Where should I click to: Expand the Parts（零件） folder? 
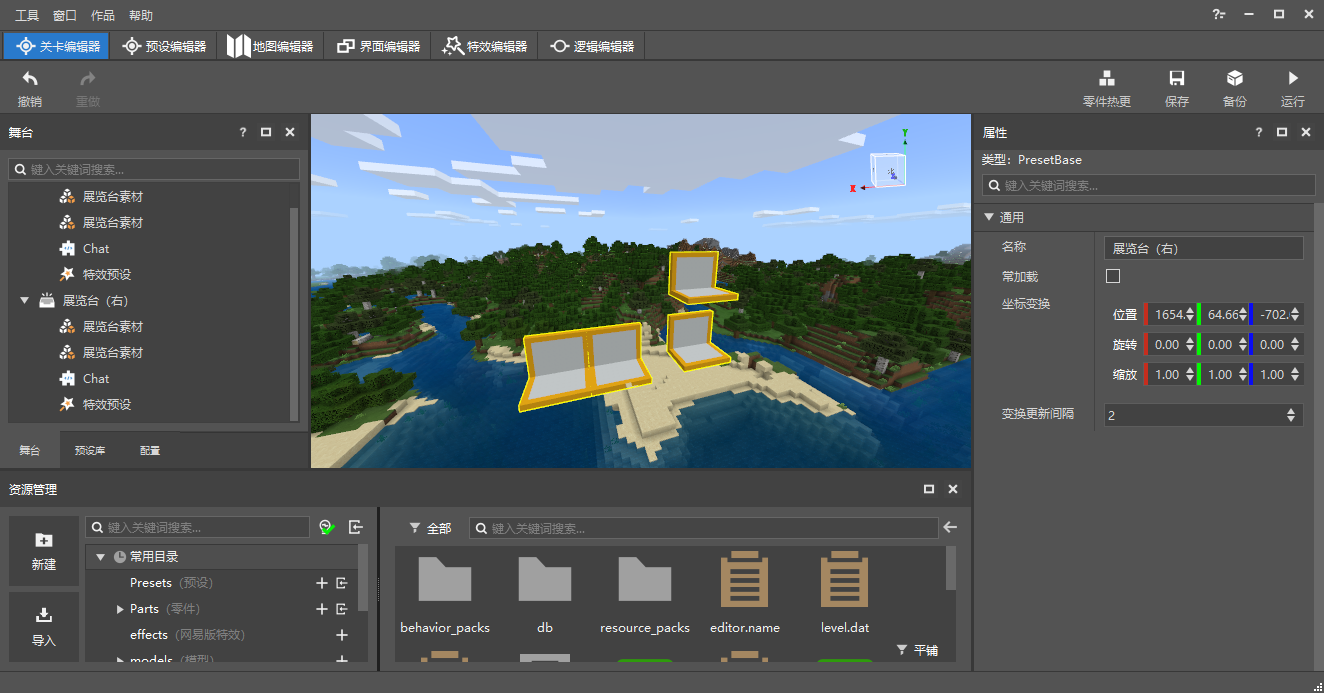[120, 609]
